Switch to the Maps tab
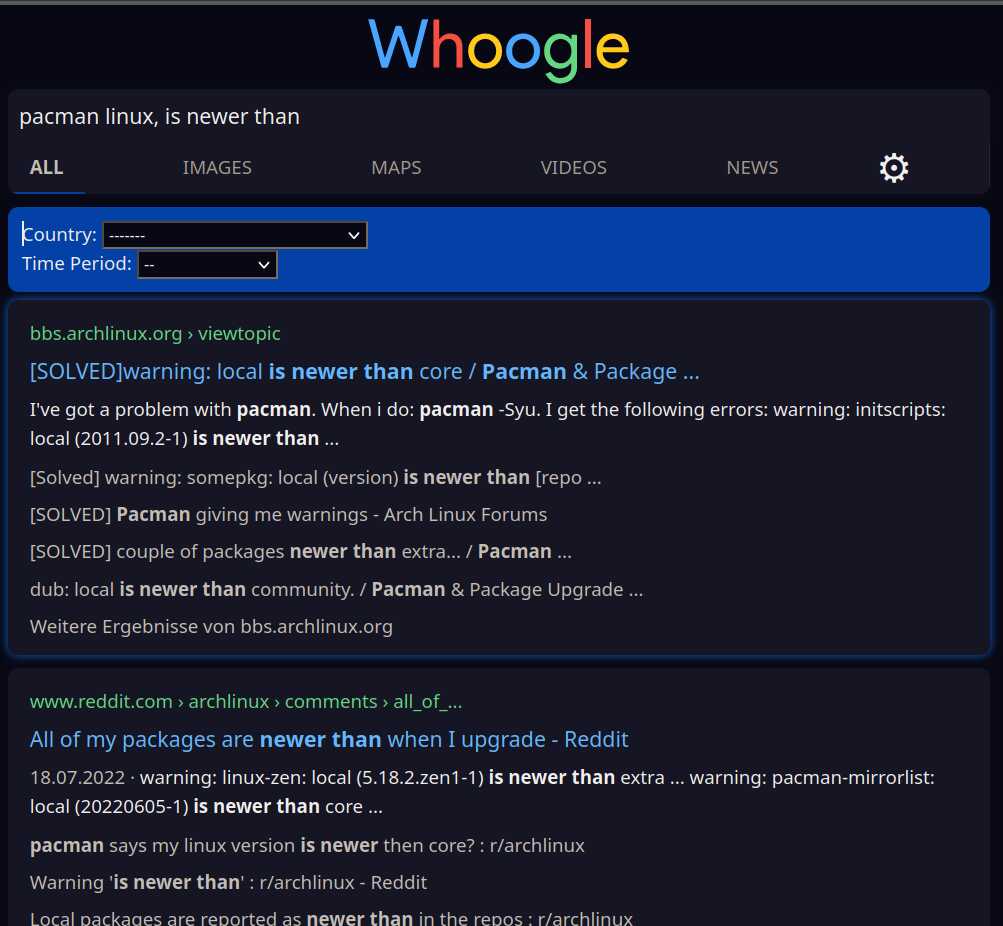Viewport: 1003px width, 926px height. click(396, 168)
